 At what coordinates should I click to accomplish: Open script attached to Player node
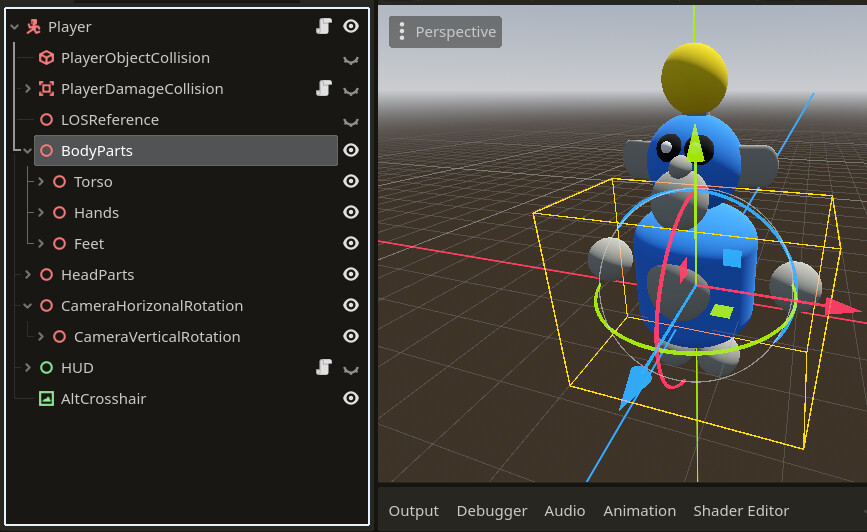click(x=323, y=27)
